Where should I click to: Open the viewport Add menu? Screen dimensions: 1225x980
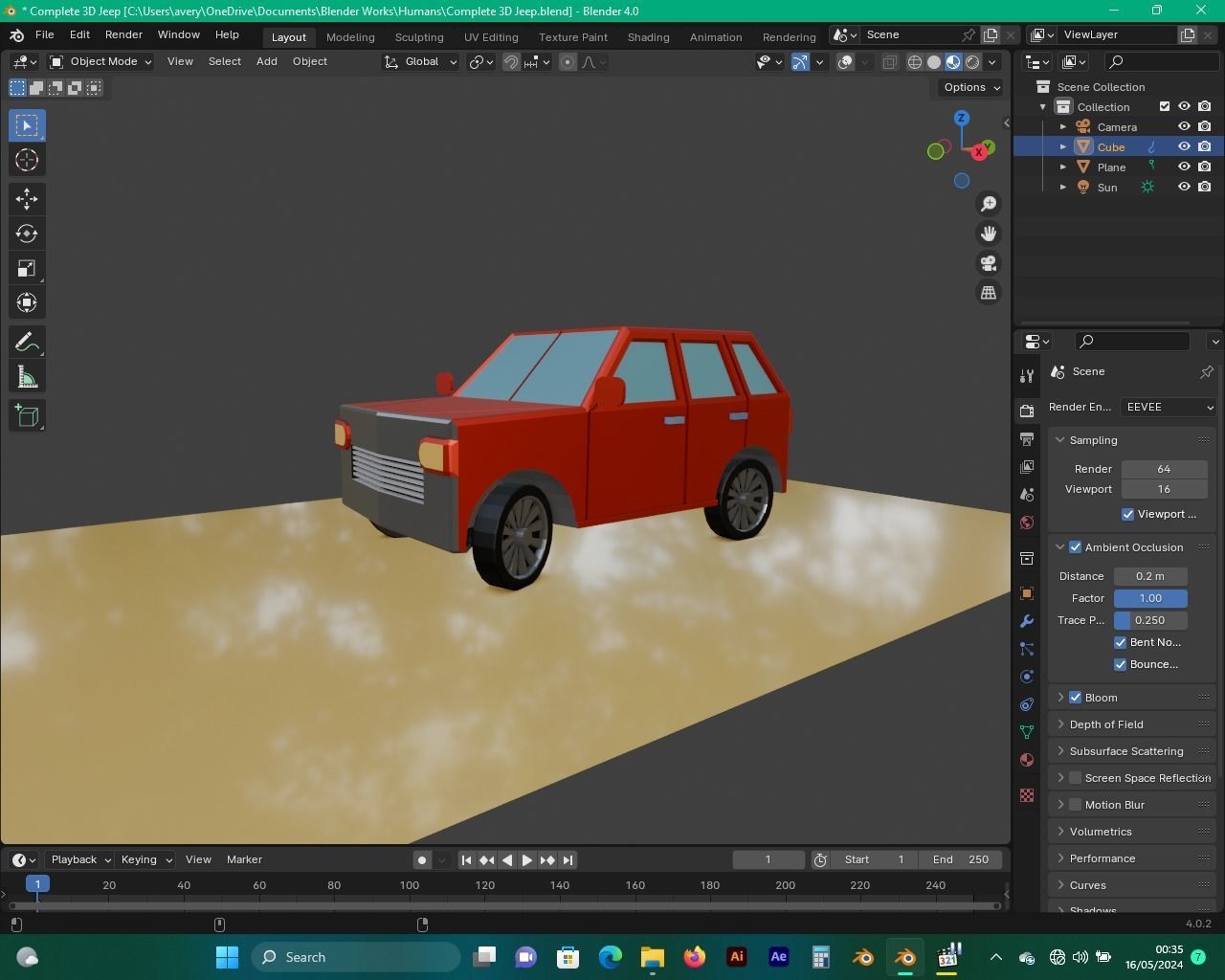[x=266, y=61]
